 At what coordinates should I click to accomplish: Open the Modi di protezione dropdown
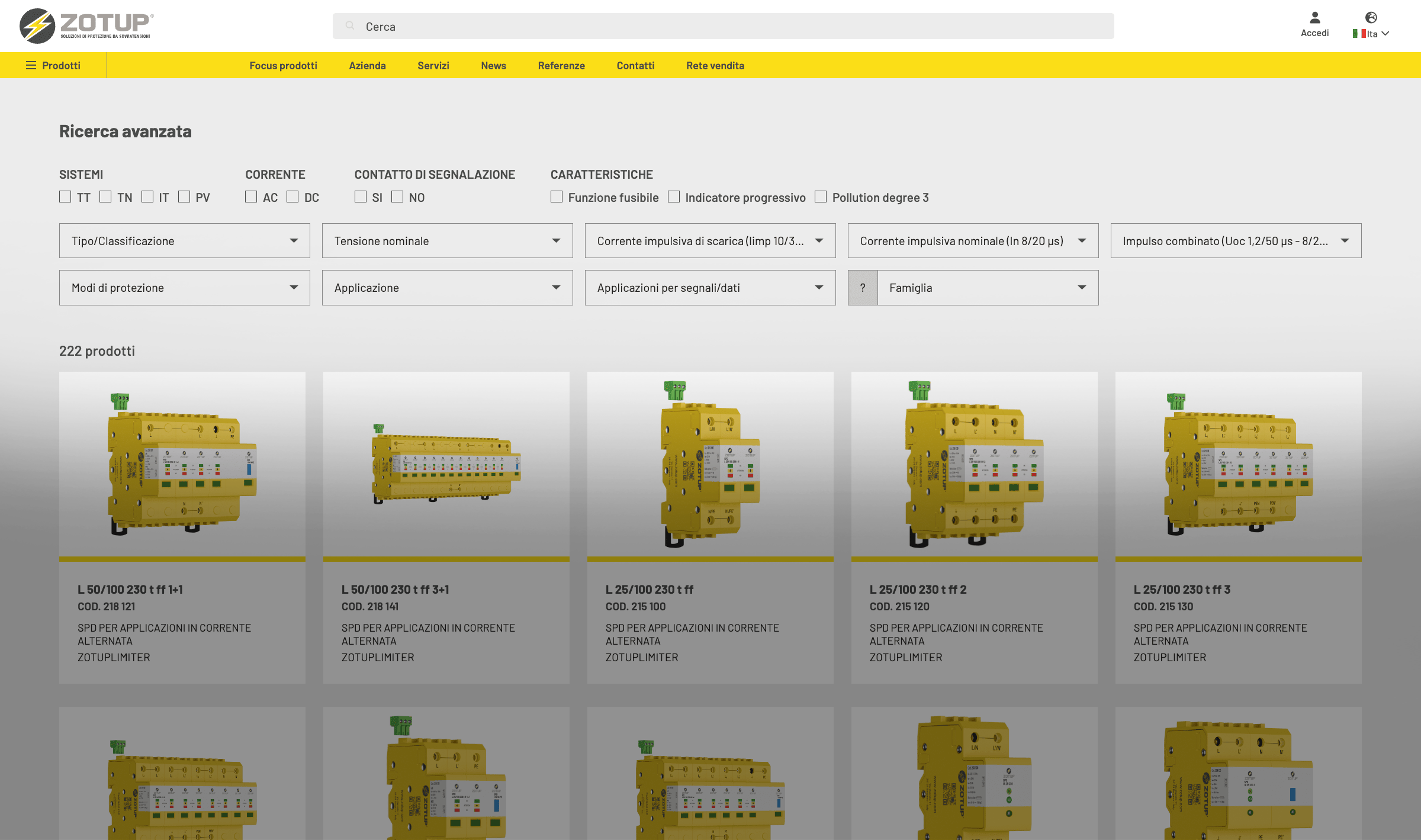coord(185,288)
